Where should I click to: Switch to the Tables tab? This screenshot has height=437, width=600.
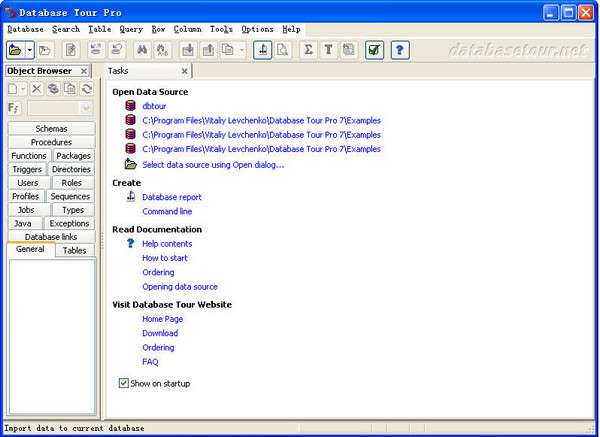tap(74, 250)
